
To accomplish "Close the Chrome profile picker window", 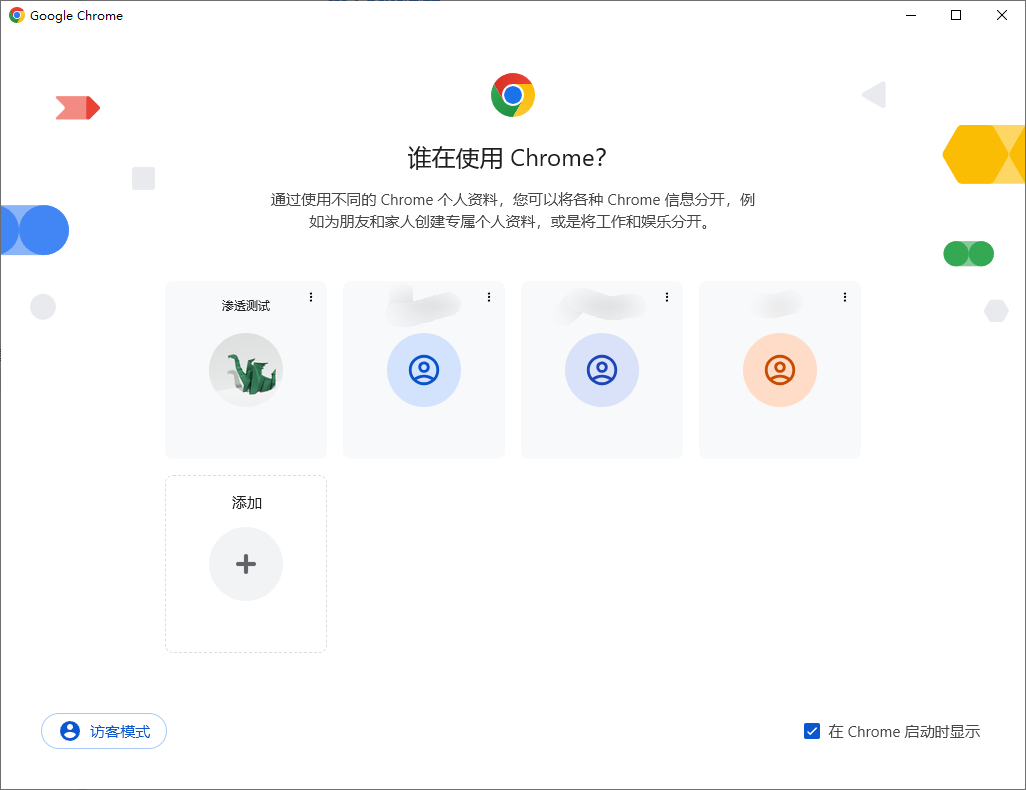I will (1002, 15).
